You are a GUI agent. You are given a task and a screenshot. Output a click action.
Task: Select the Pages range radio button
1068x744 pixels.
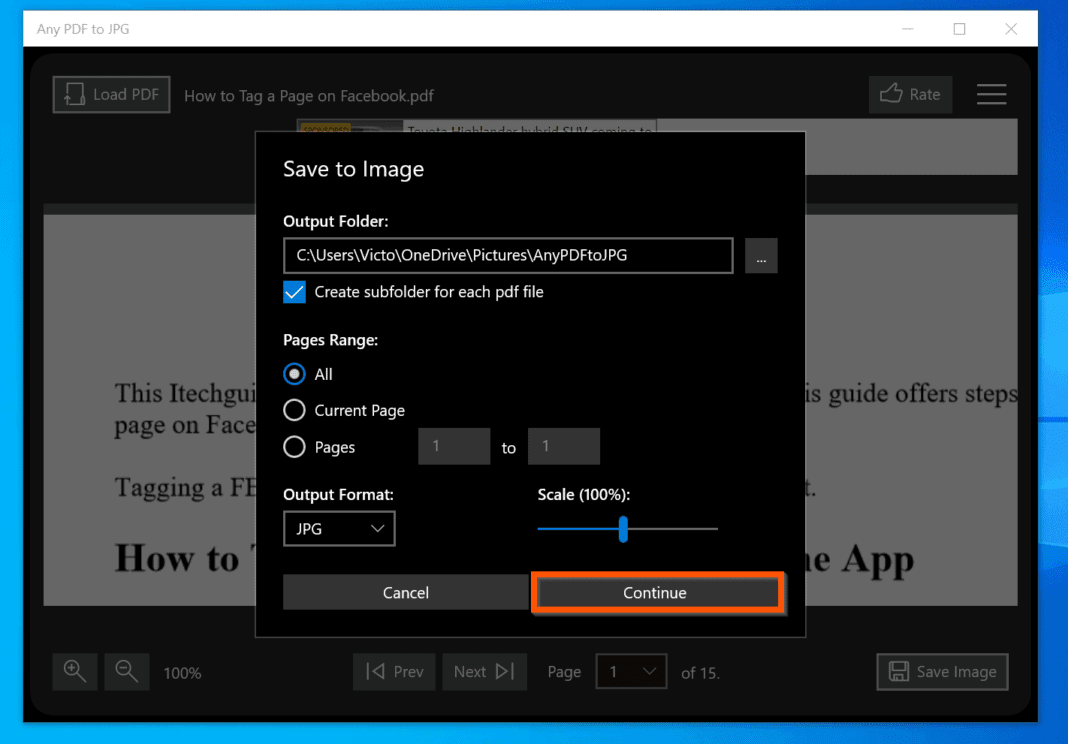point(294,447)
